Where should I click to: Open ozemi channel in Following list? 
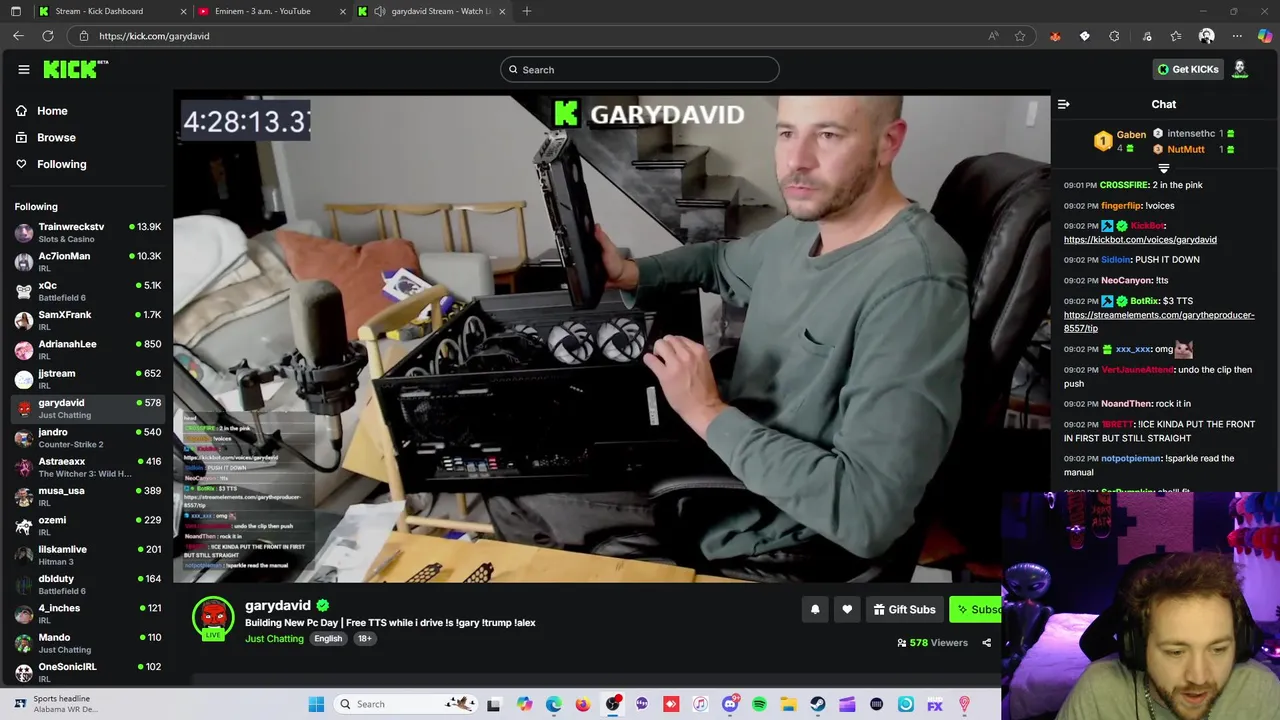[88, 526]
